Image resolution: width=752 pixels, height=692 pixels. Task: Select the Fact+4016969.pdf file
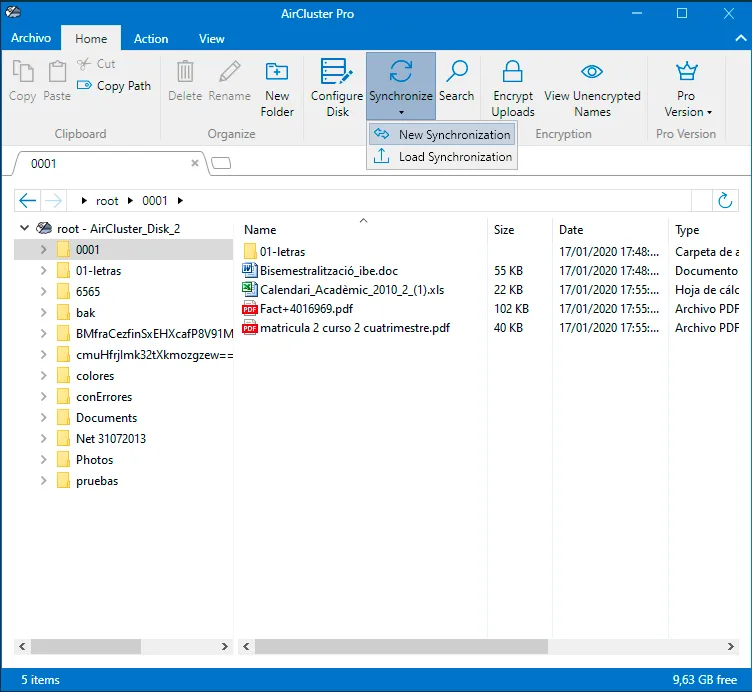(306, 309)
